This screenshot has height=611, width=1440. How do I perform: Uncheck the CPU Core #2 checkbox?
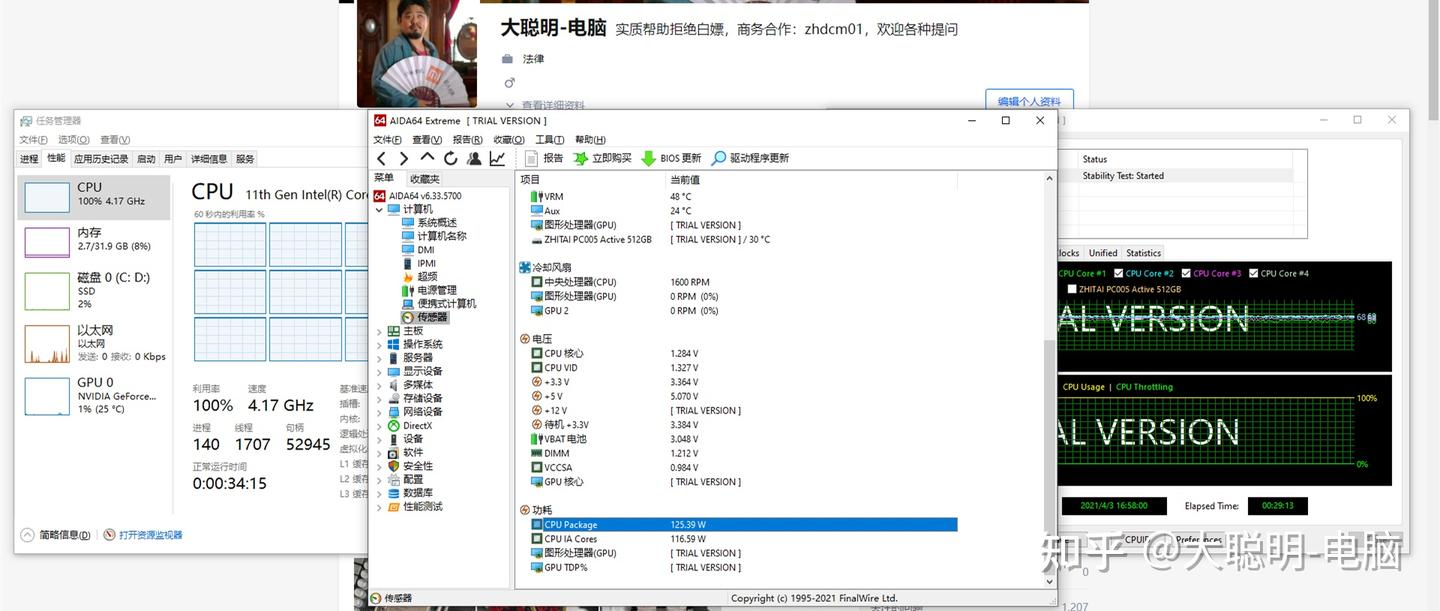[1118, 274]
